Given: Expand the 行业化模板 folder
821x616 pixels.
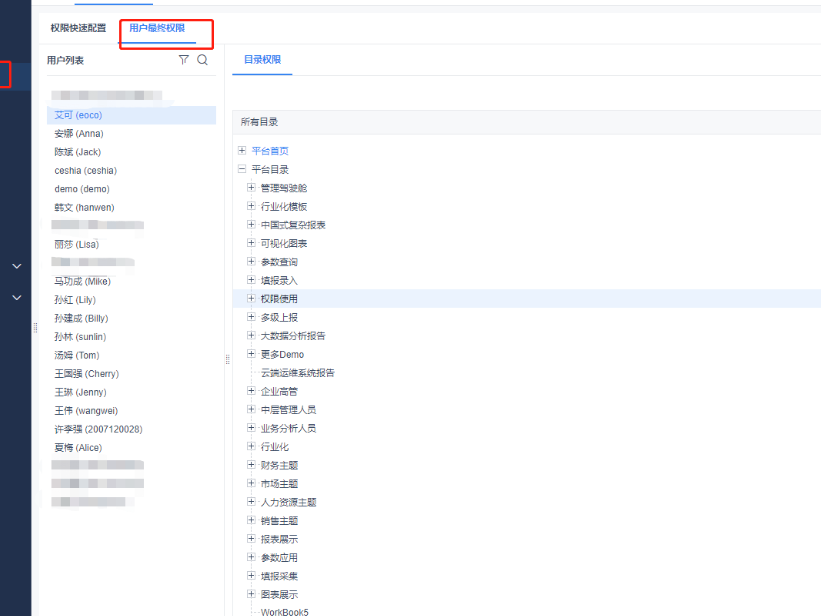Looking at the screenshot, I should click(251, 206).
